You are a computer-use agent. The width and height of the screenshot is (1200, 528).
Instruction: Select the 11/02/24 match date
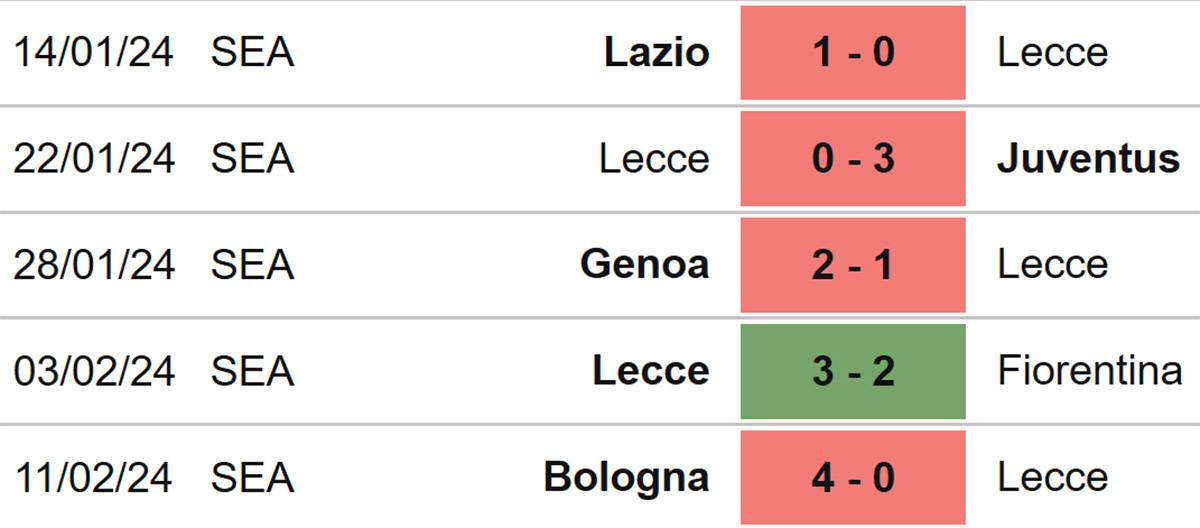(94, 477)
